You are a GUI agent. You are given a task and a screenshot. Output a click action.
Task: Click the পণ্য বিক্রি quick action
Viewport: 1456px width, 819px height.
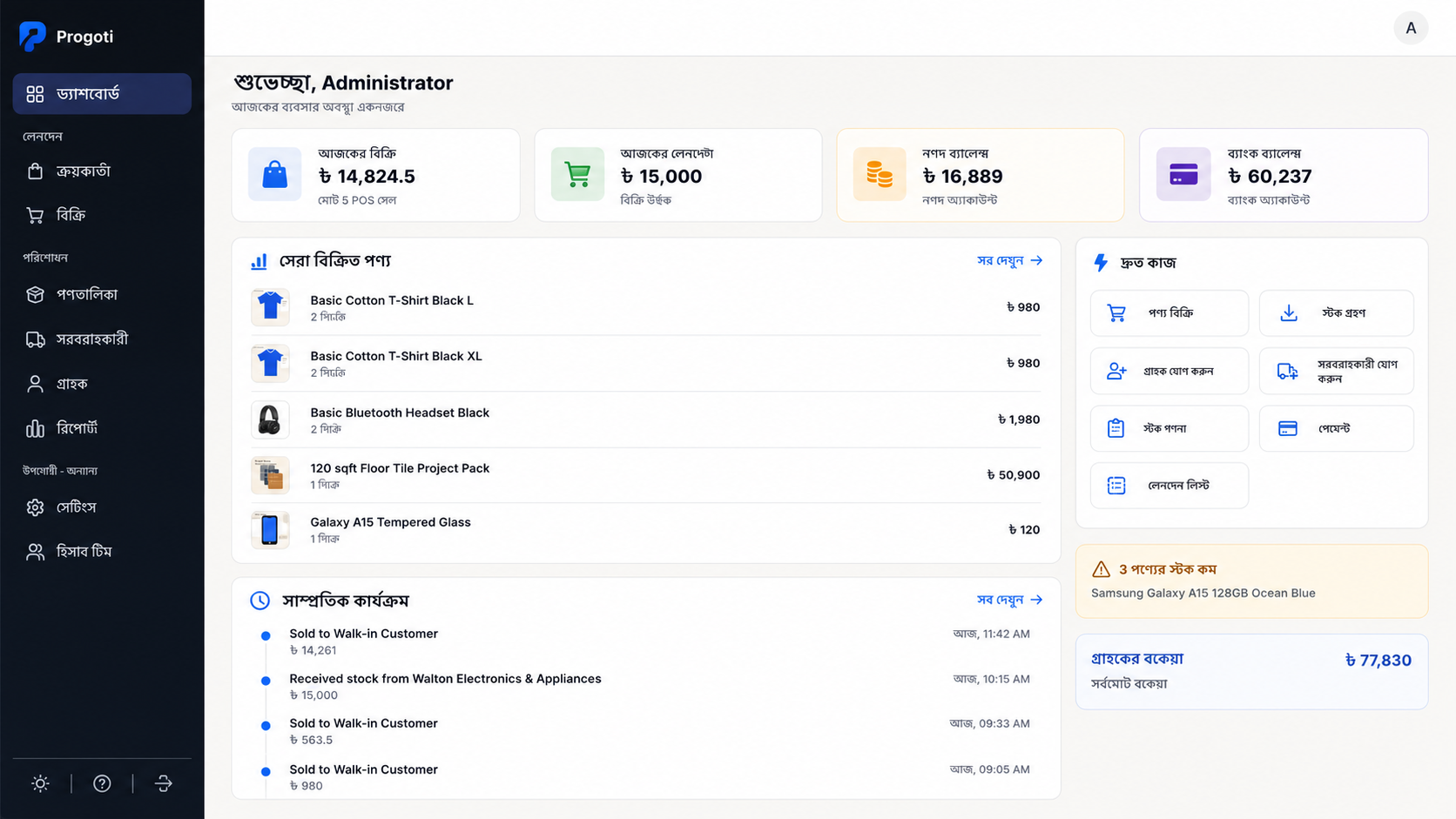[1169, 312]
